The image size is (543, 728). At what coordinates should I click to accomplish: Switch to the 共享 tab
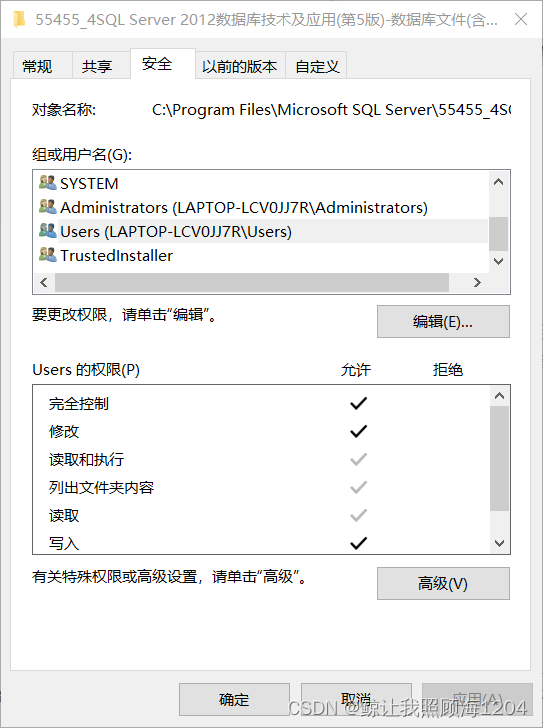pyautogui.click(x=97, y=66)
